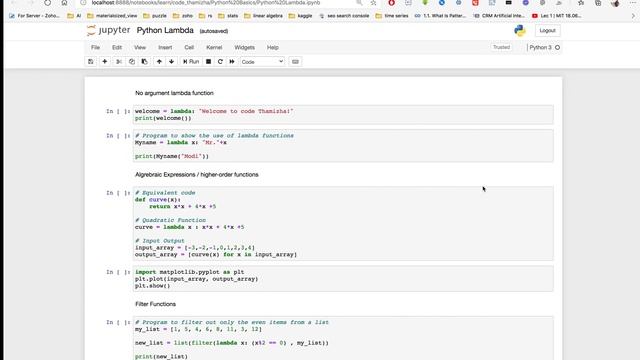
Task: Open the Lec 1 | MIT 18.06 bookmark
Action: pyautogui.click(x=557, y=16)
